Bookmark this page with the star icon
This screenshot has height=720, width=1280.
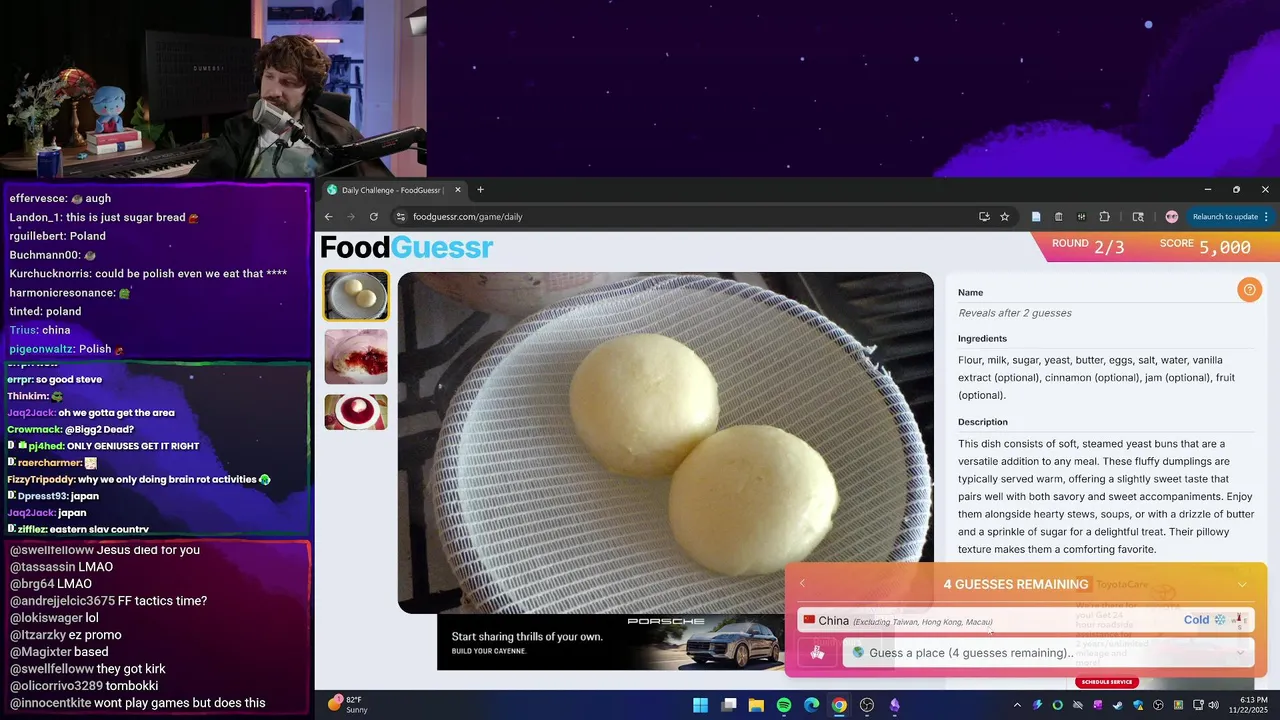(1005, 216)
